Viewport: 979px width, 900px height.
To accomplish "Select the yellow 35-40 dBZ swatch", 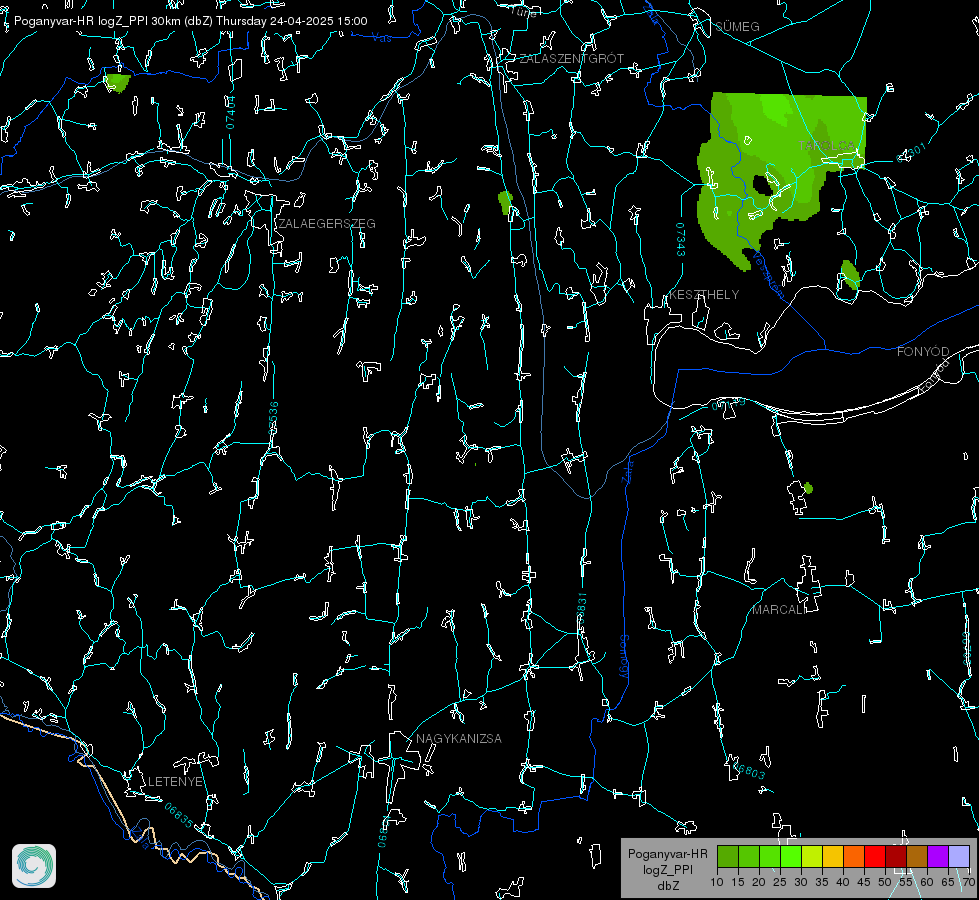I will [833, 856].
